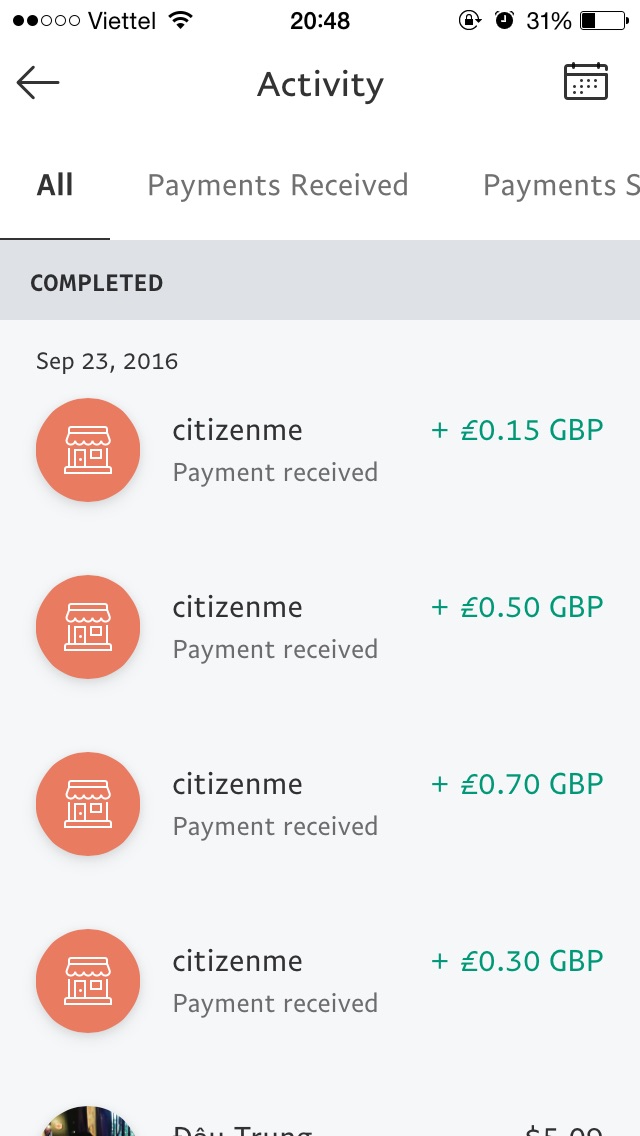Tap store icon for £0.70 payment
The width and height of the screenshot is (640, 1136).
(x=88, y=804)
